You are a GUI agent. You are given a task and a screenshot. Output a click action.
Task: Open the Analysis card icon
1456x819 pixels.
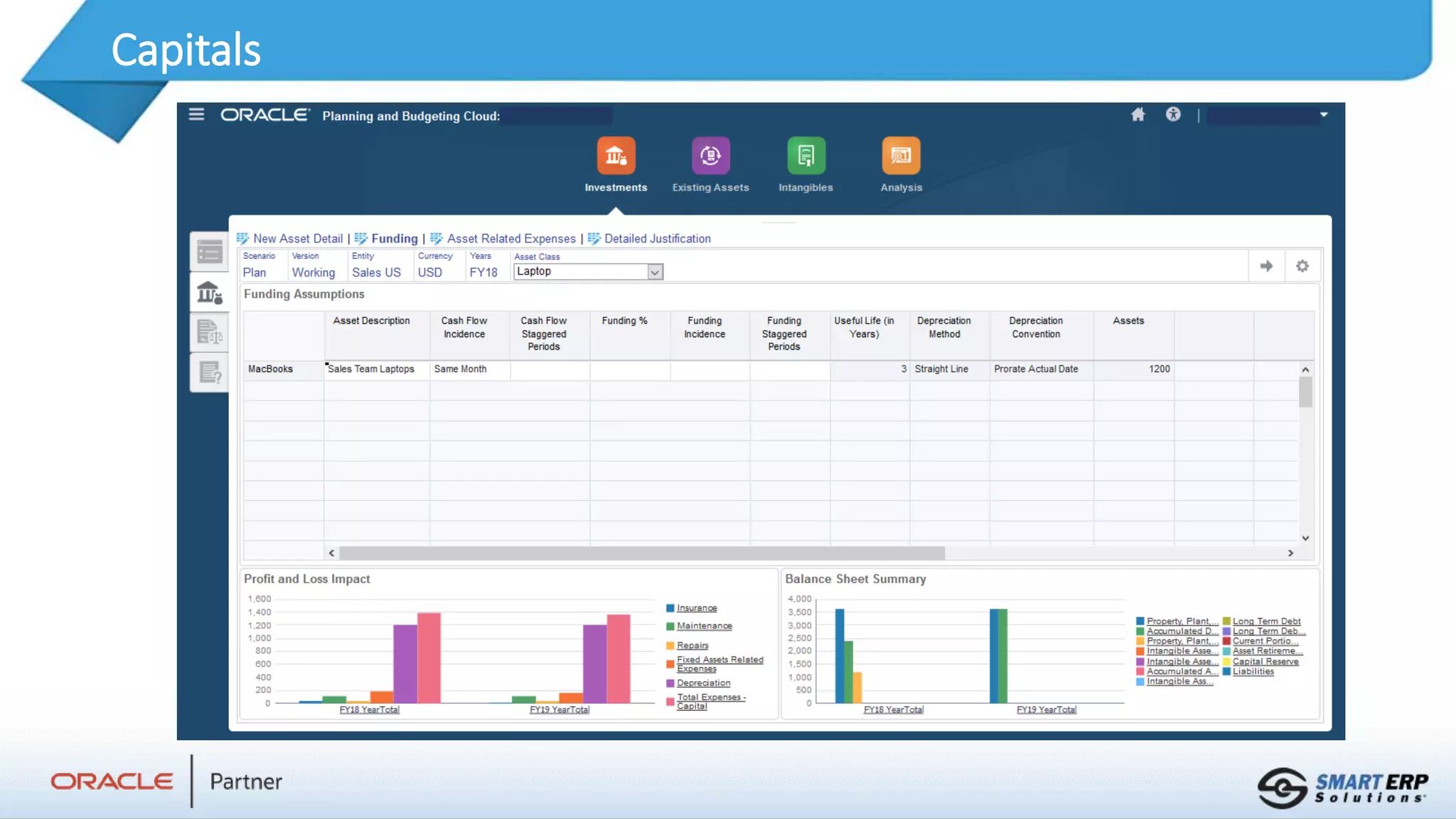pyautogui.click(x=901, y=156)
